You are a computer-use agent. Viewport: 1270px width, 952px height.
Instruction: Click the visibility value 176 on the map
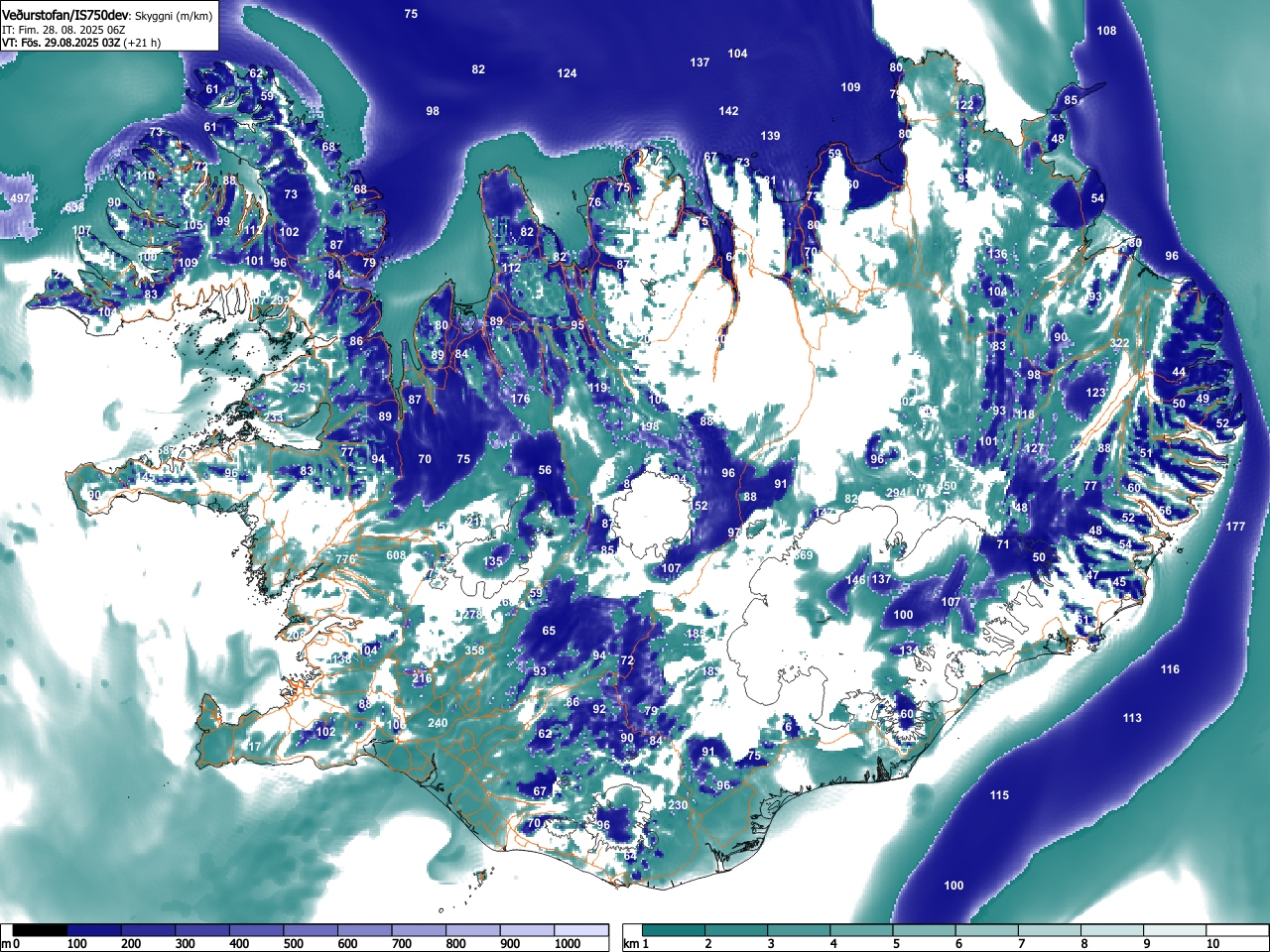[520, 399]
